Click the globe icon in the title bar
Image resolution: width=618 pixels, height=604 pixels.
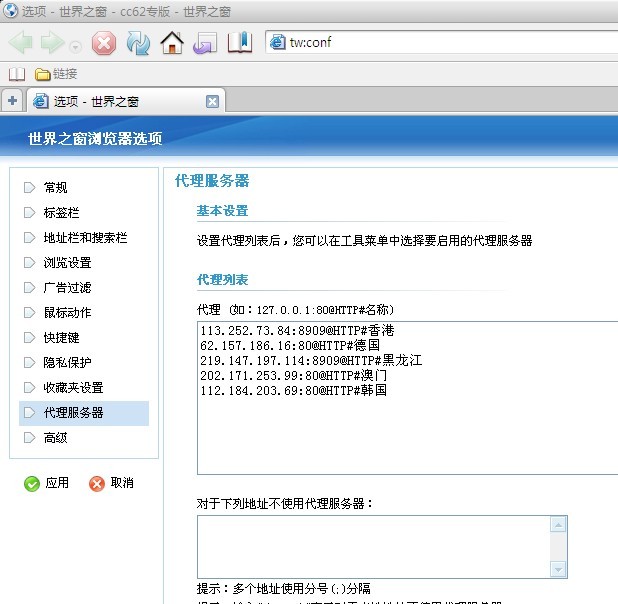(10, 11)
